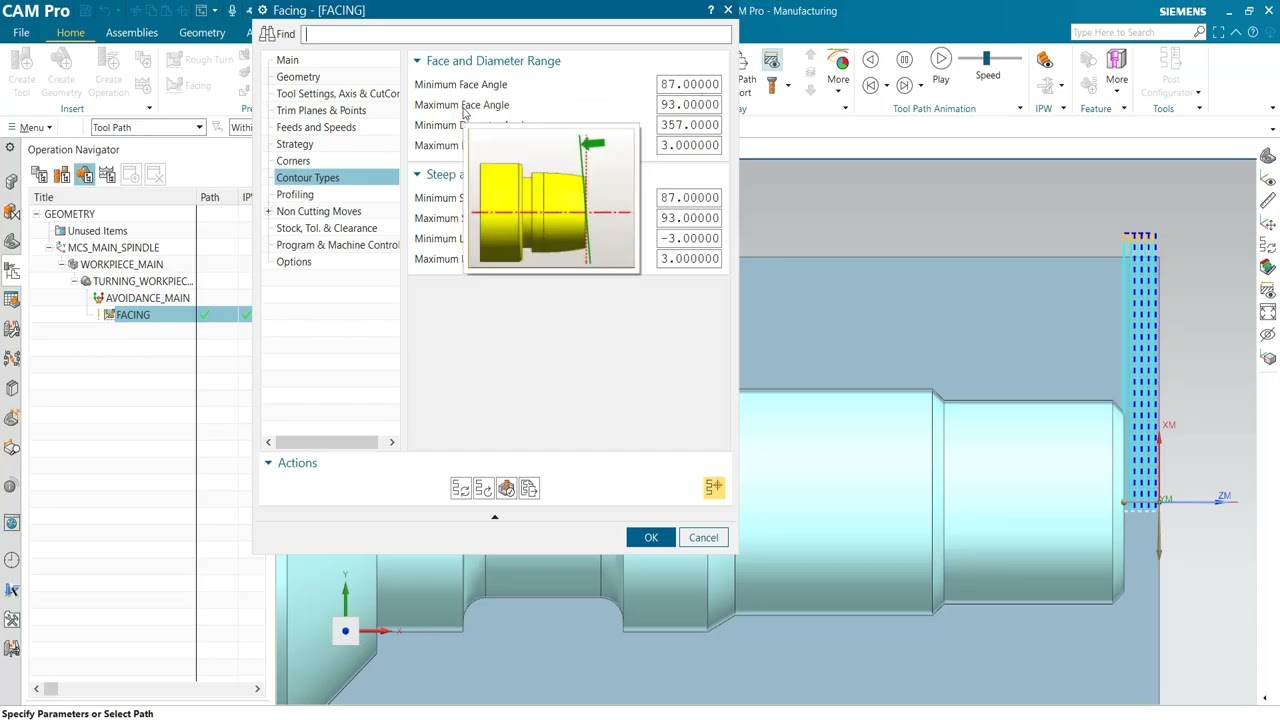This screenshot has width=1280, height=720.
Task: Collapse the Steep section
Action: pos(417,174)
